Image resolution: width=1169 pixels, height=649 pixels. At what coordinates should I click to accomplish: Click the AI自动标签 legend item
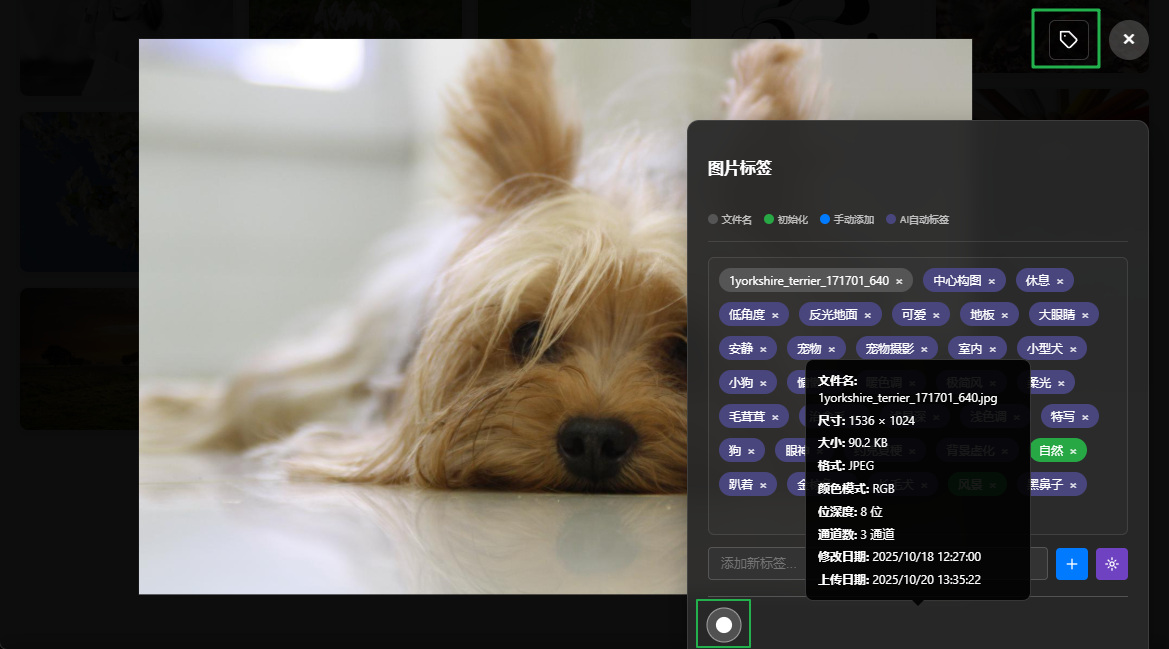pos(923,219)
